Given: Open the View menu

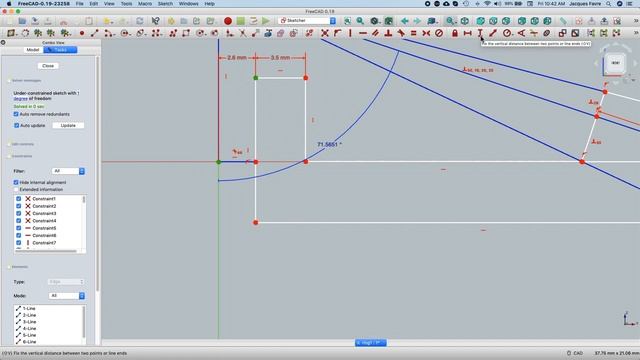Looking at the screenshot, I should click(109, 4).
